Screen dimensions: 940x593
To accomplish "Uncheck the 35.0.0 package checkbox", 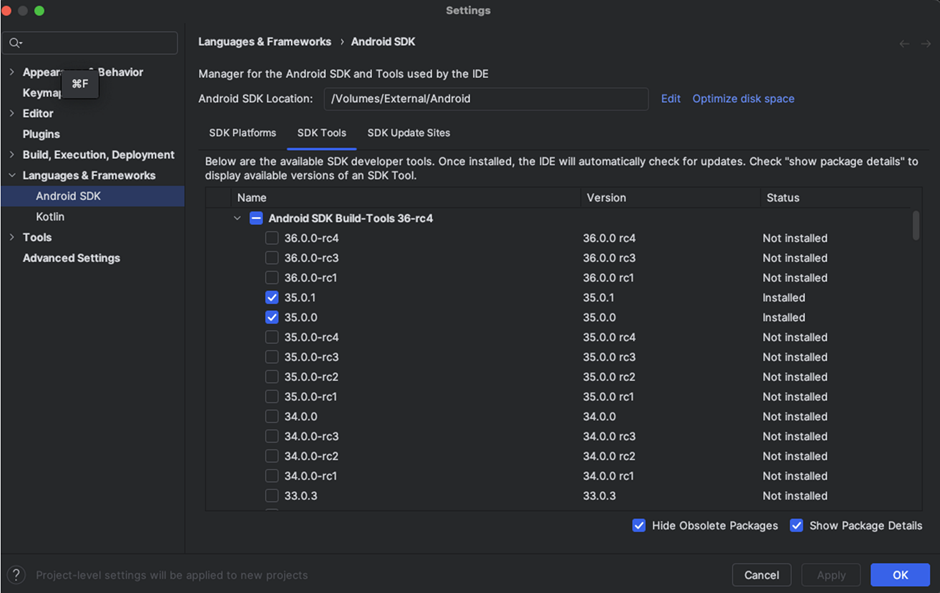I will point(272,317).
